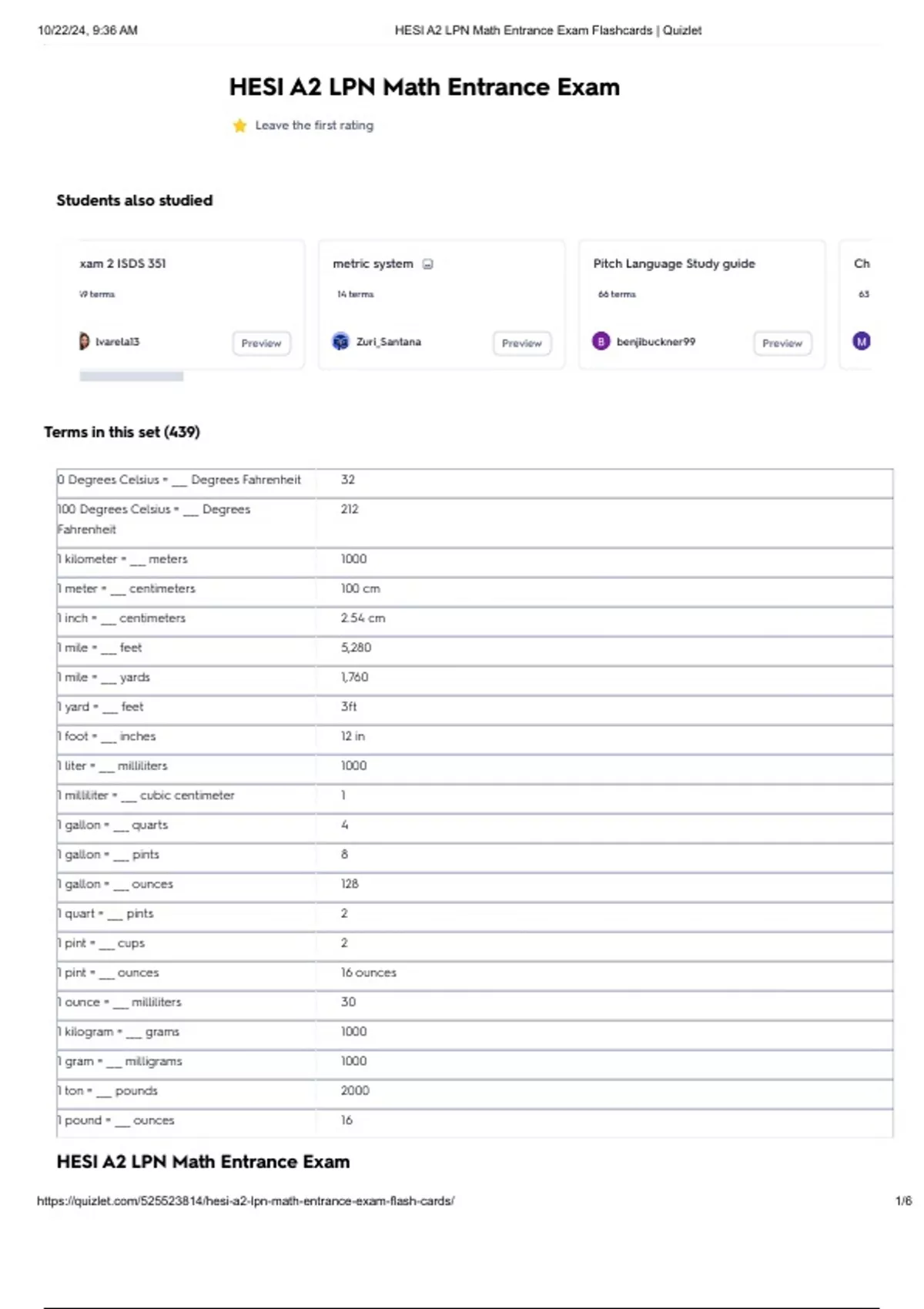Click the image icon beside metric system
Image resolution: width=924 pixels, height=1309 pixels.
pos(428,264)
